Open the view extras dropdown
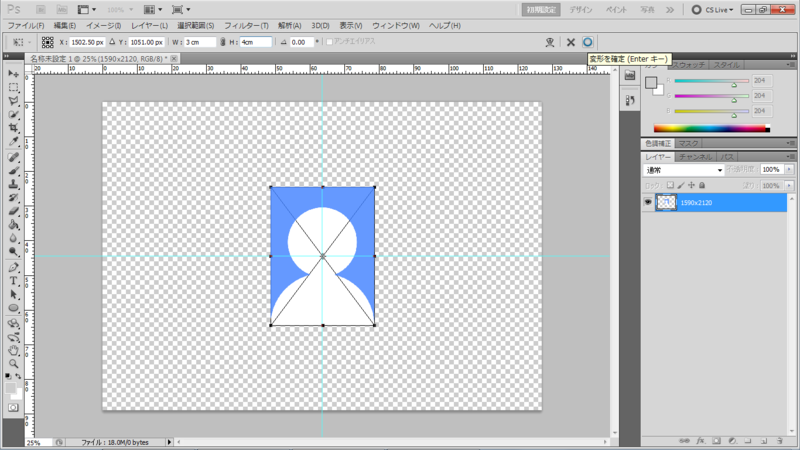 [x=86, y=10]
